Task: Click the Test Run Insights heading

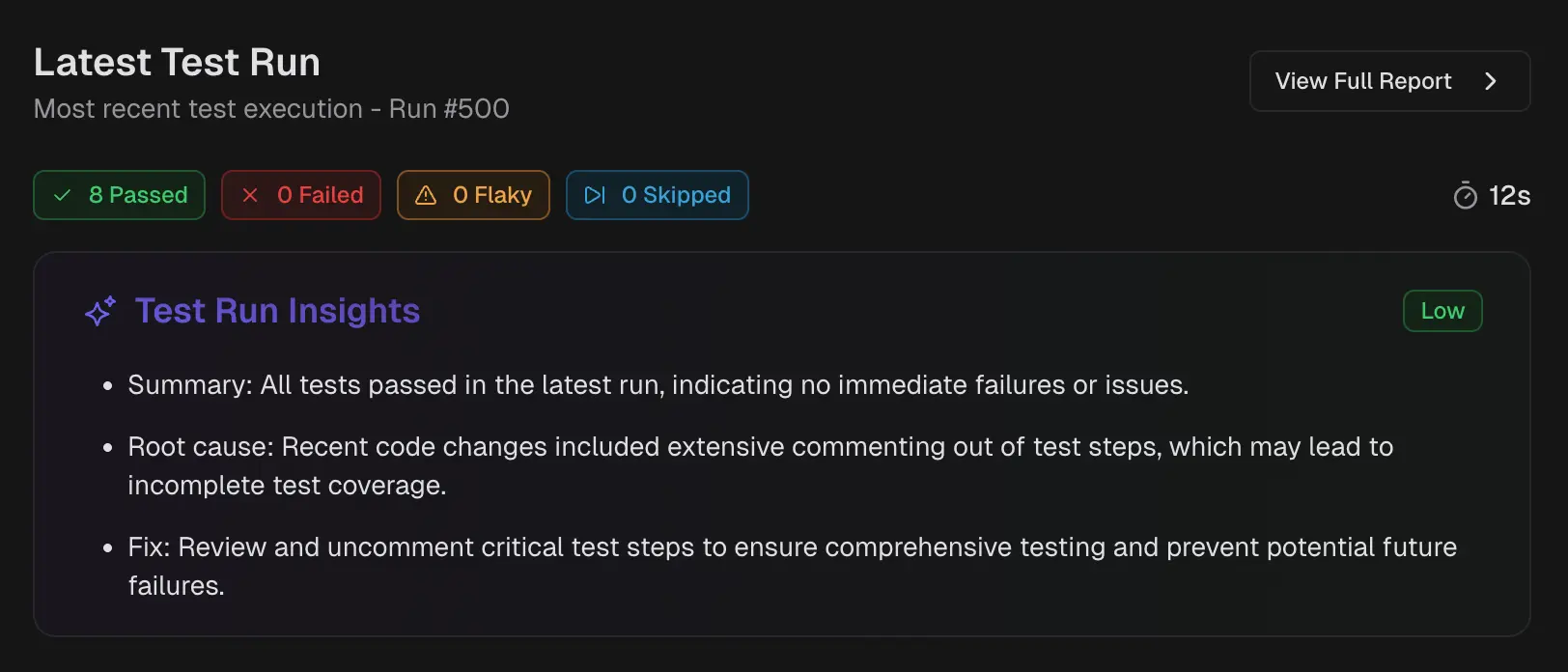Action: 277,311
